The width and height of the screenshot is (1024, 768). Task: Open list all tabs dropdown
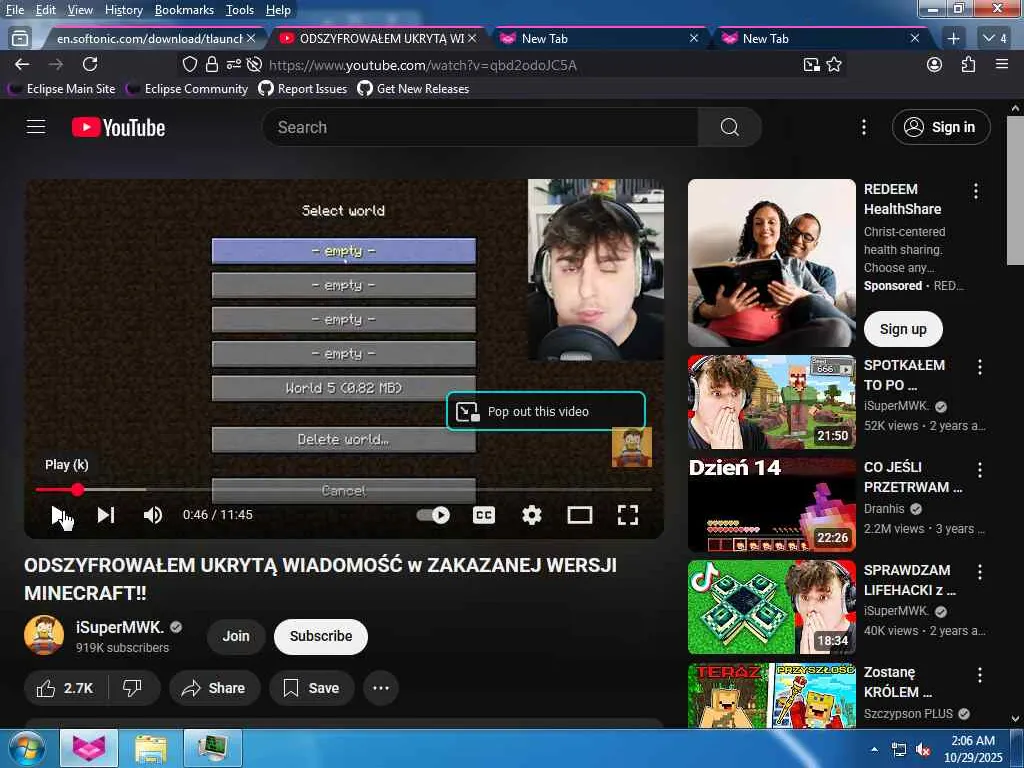pyautogui.click(x=995, y=39)
